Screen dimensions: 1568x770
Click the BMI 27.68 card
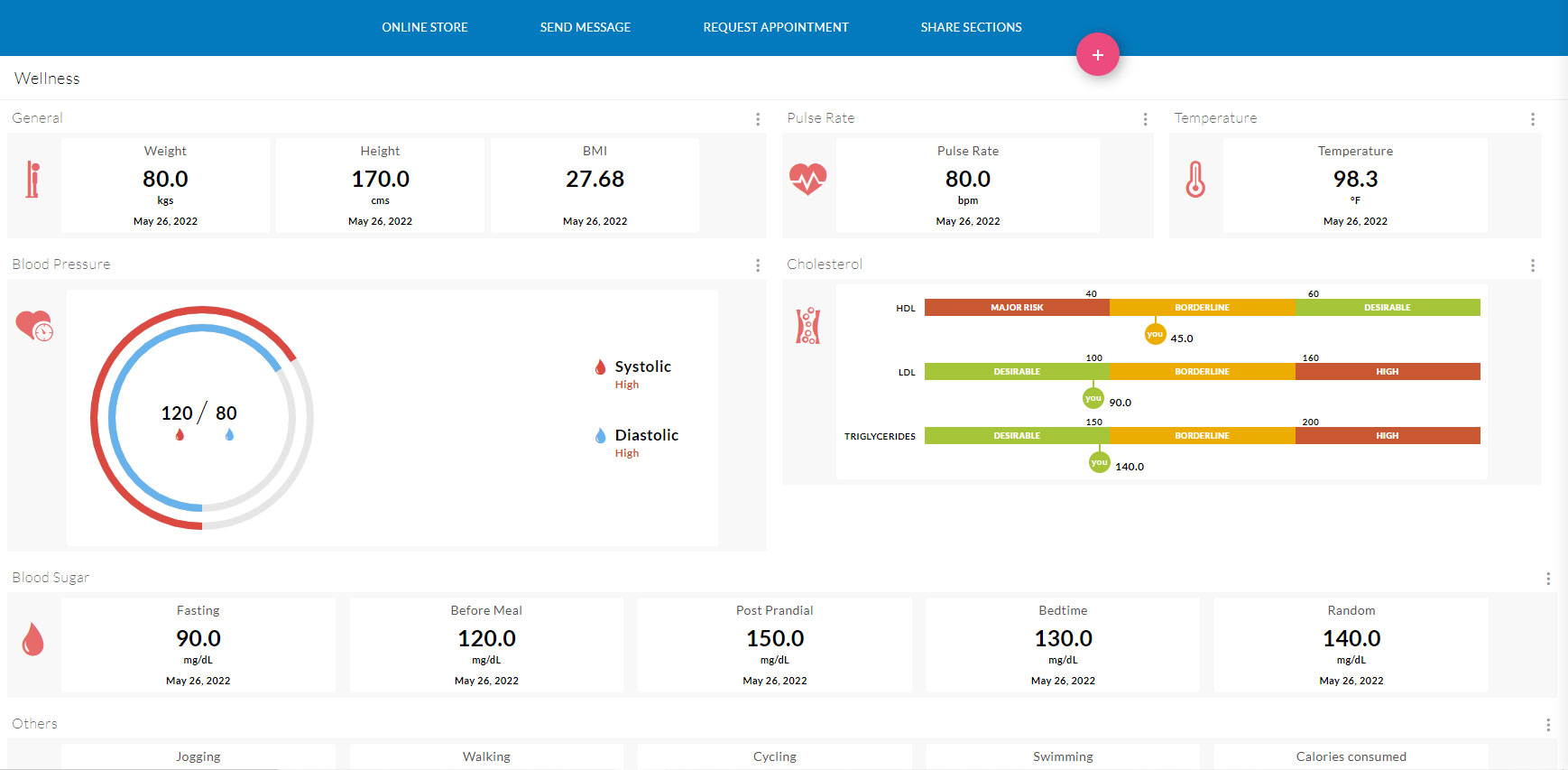[x=595, y=185]
